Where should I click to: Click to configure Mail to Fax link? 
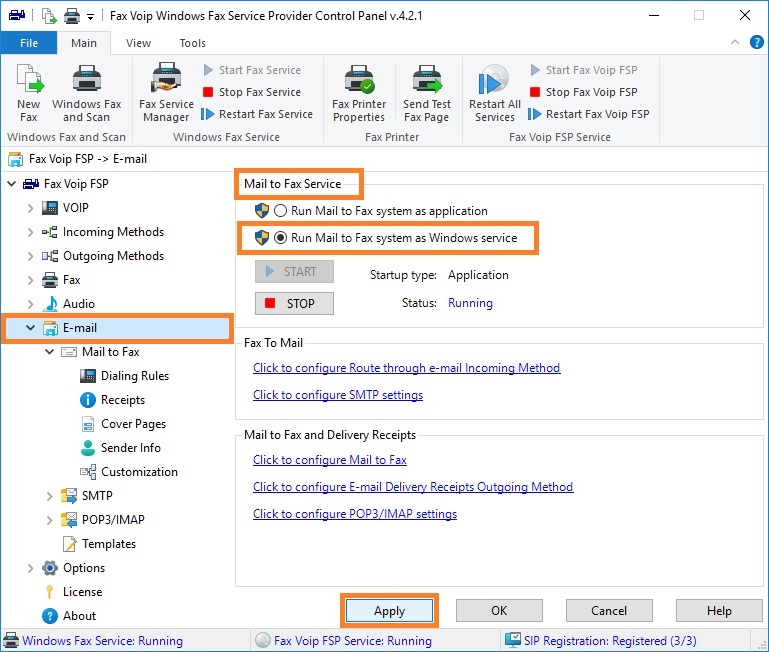click(x=330, y=460)
